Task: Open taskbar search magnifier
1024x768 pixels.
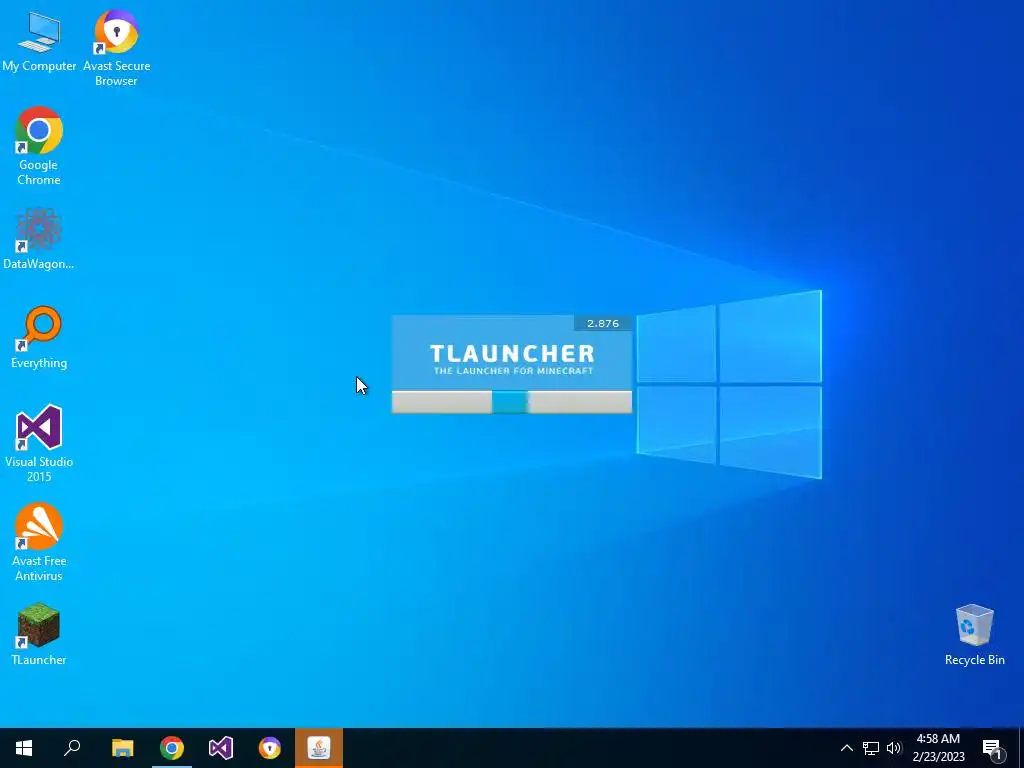Action: click(72, 748)
